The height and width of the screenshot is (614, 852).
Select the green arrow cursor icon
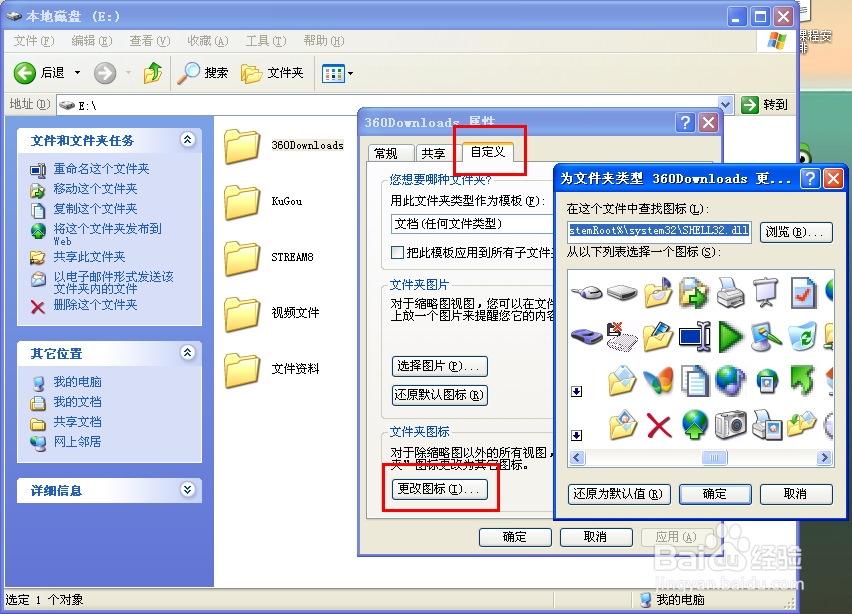[803, 380]
